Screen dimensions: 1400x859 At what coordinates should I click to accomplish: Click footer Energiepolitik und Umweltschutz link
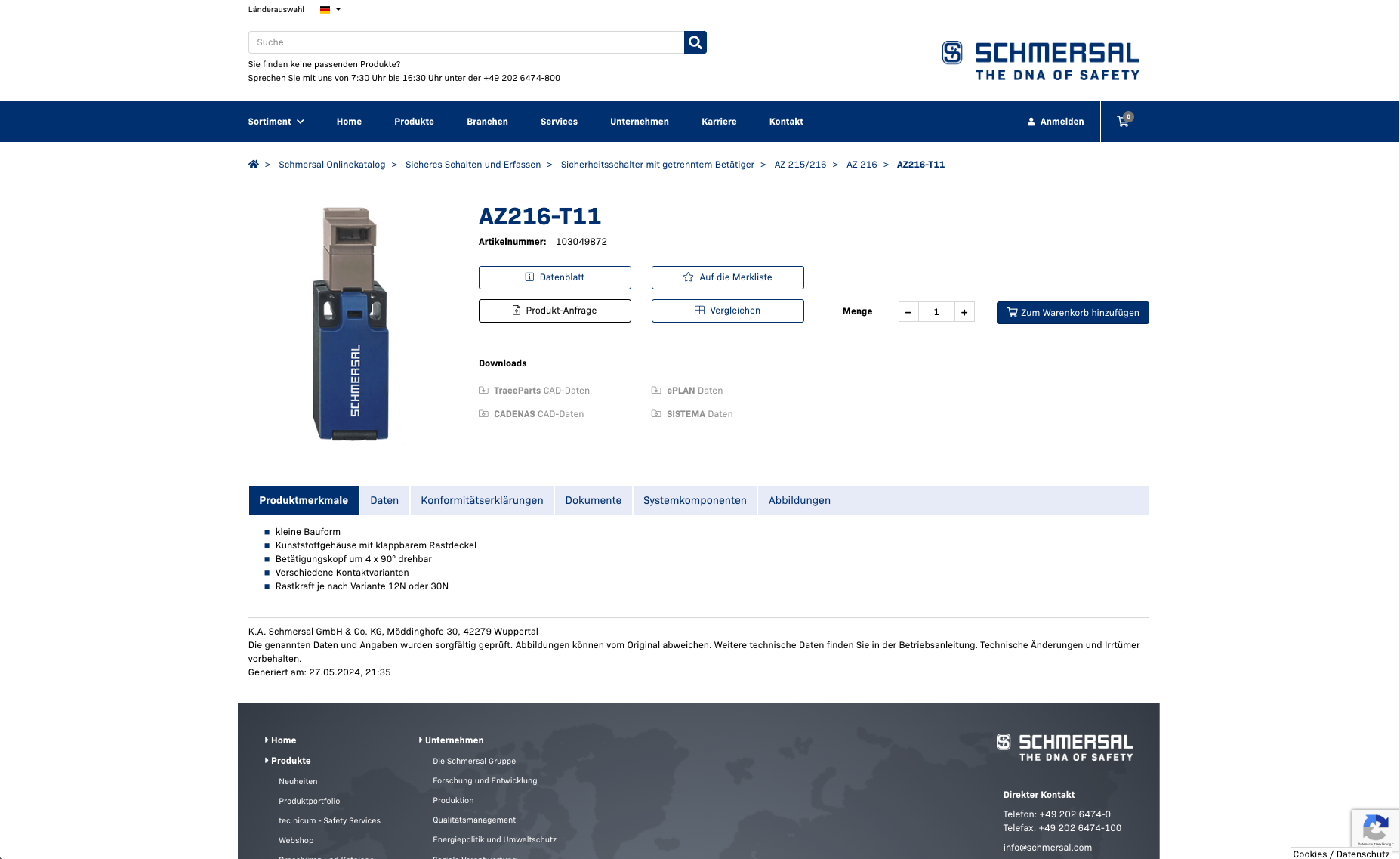(x=495, y=840)
